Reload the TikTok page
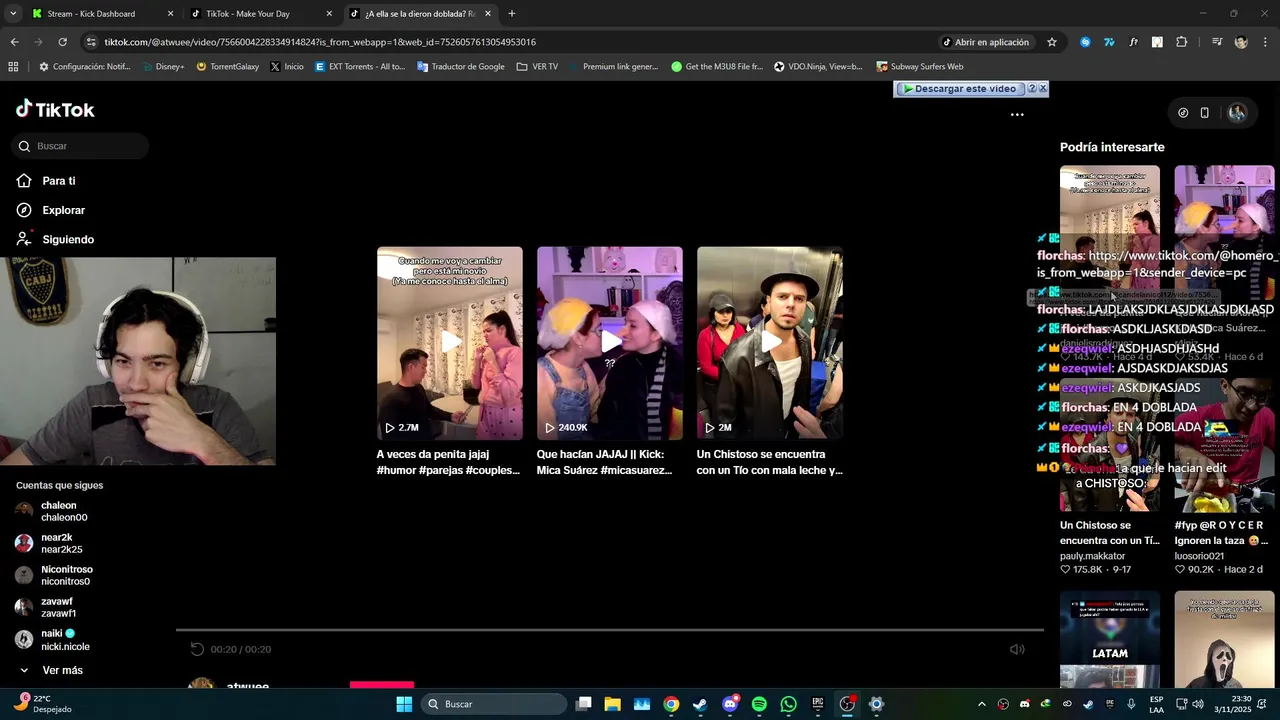 pos(62,42)
